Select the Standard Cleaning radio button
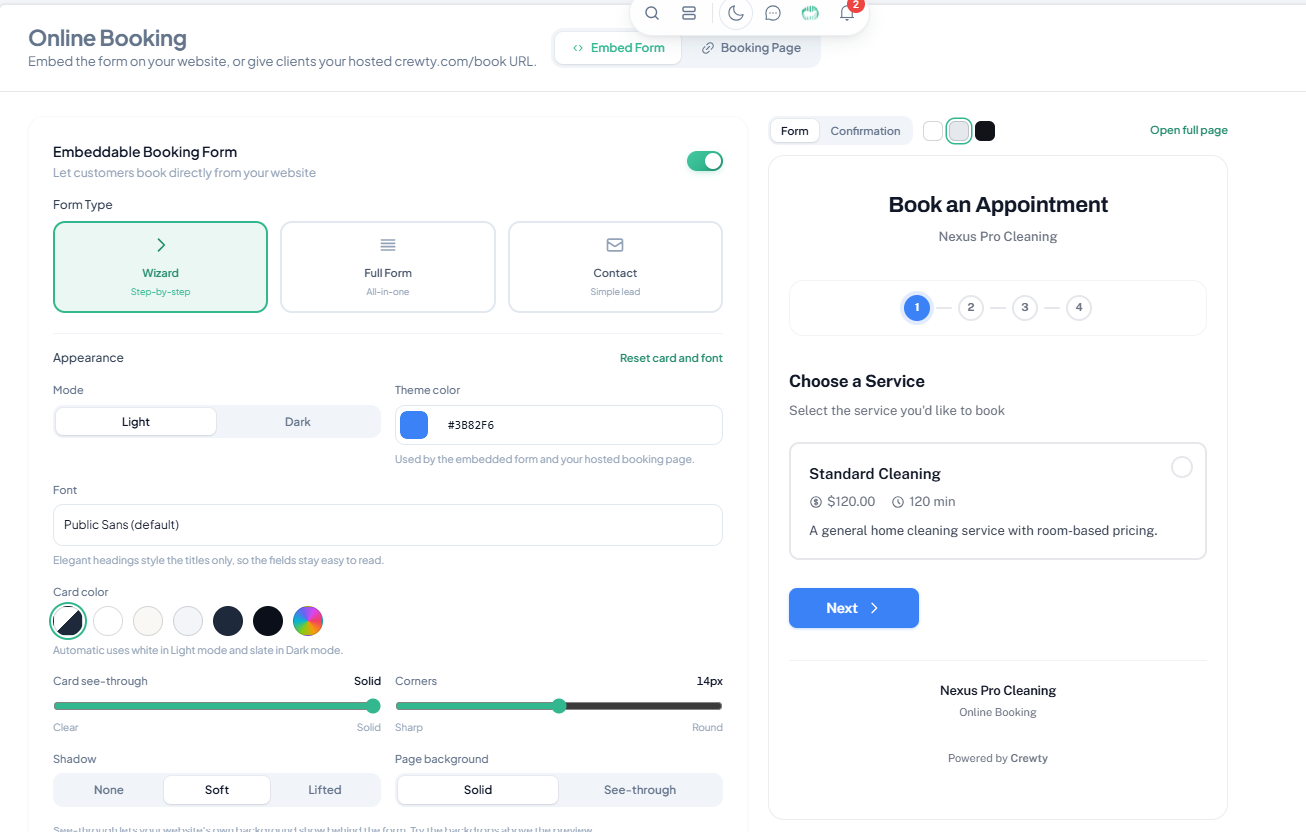The width and height of the screenshot is (1306, 832). point(1182,467)
